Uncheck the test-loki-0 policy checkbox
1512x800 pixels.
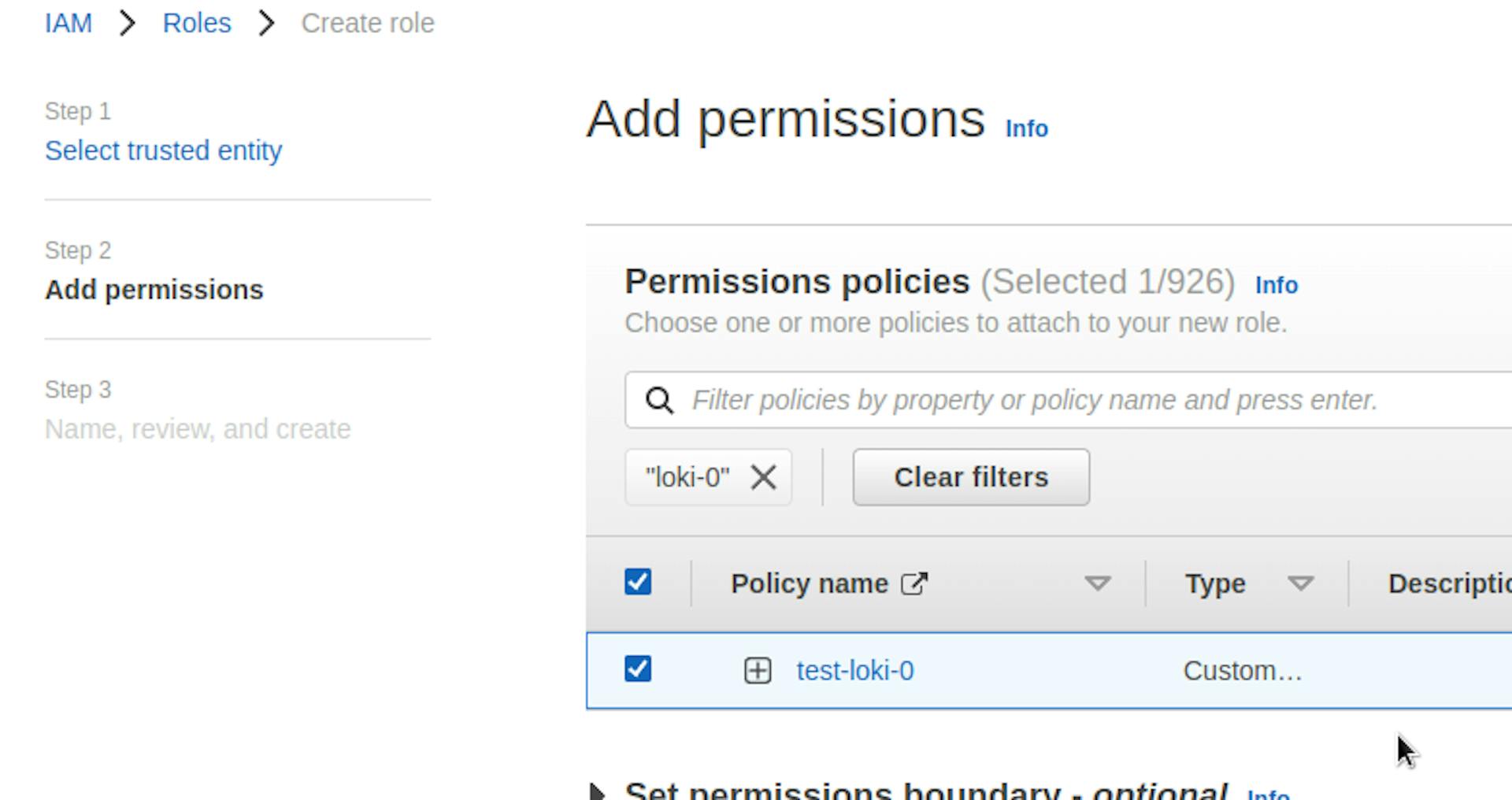[638, 669]
